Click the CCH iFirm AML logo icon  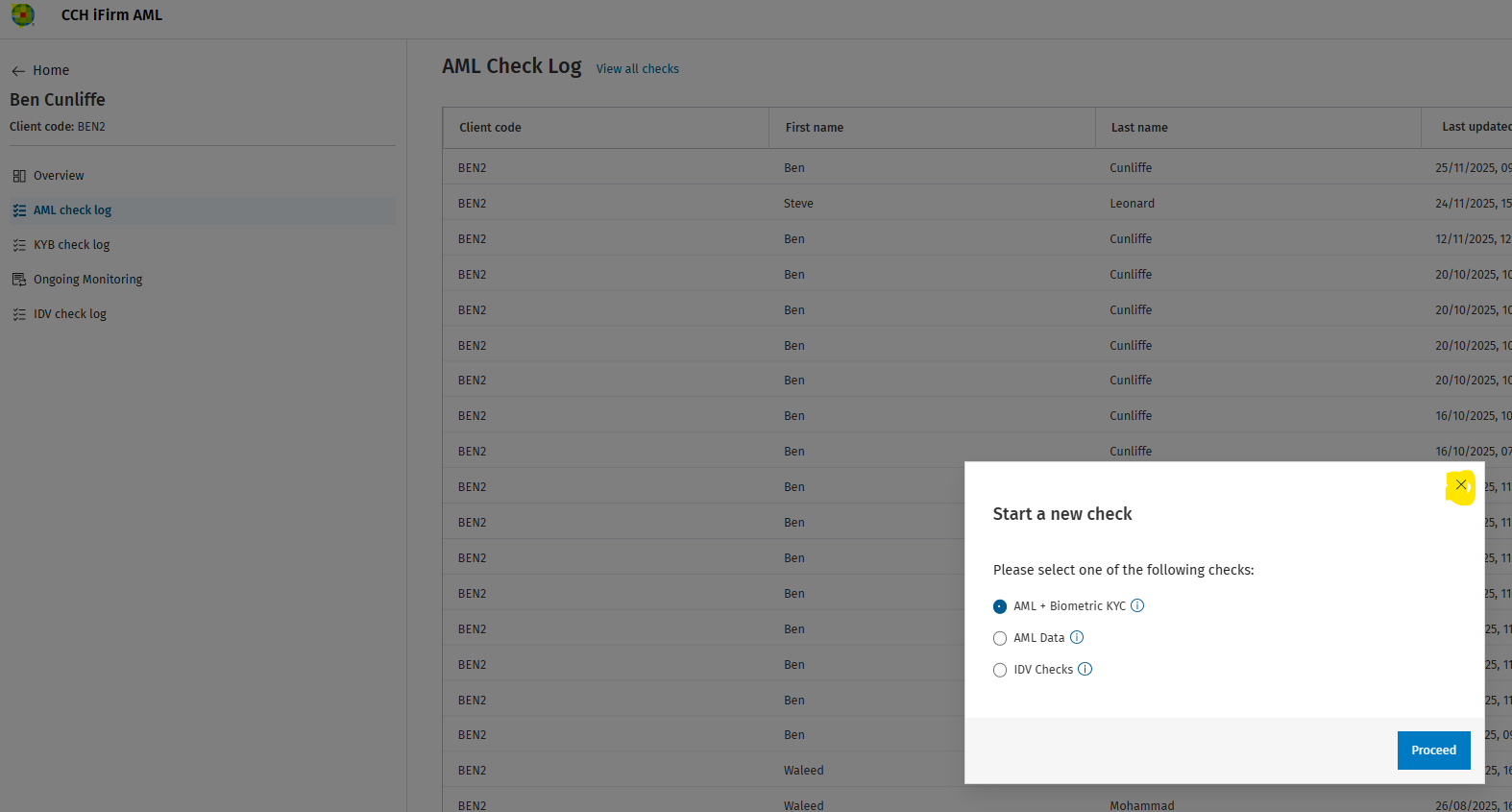(x=23, y=15)
